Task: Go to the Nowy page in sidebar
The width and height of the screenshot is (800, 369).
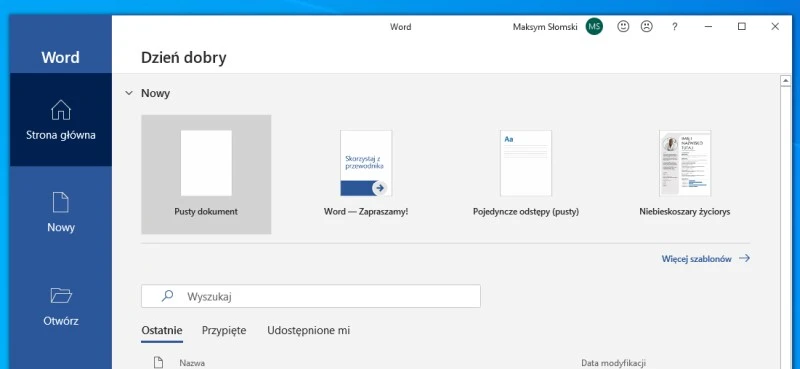Action: [x=61, y=212]
